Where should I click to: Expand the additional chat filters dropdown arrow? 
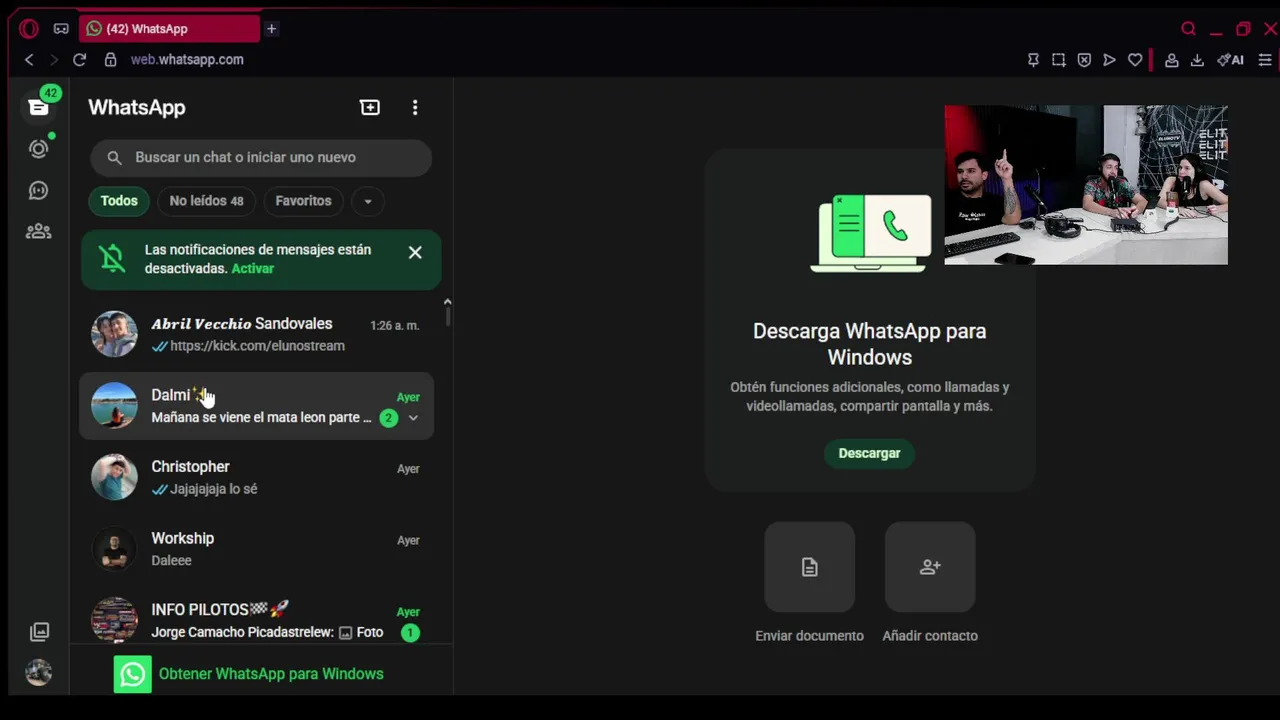[368, 201]
